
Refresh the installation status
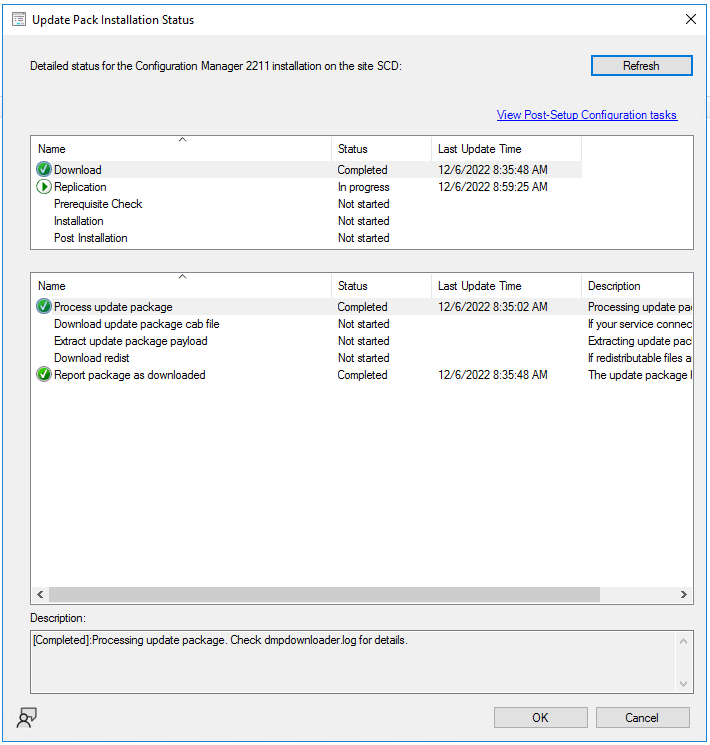click(642, 66)
